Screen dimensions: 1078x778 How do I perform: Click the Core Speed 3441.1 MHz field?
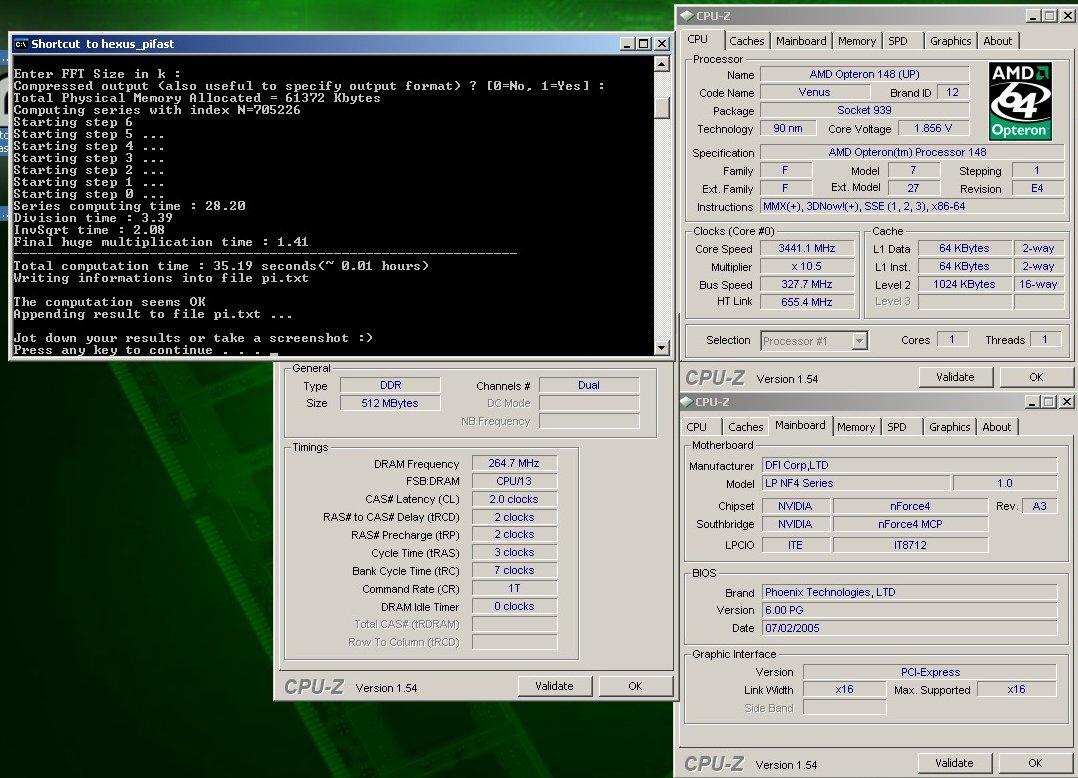807,249
